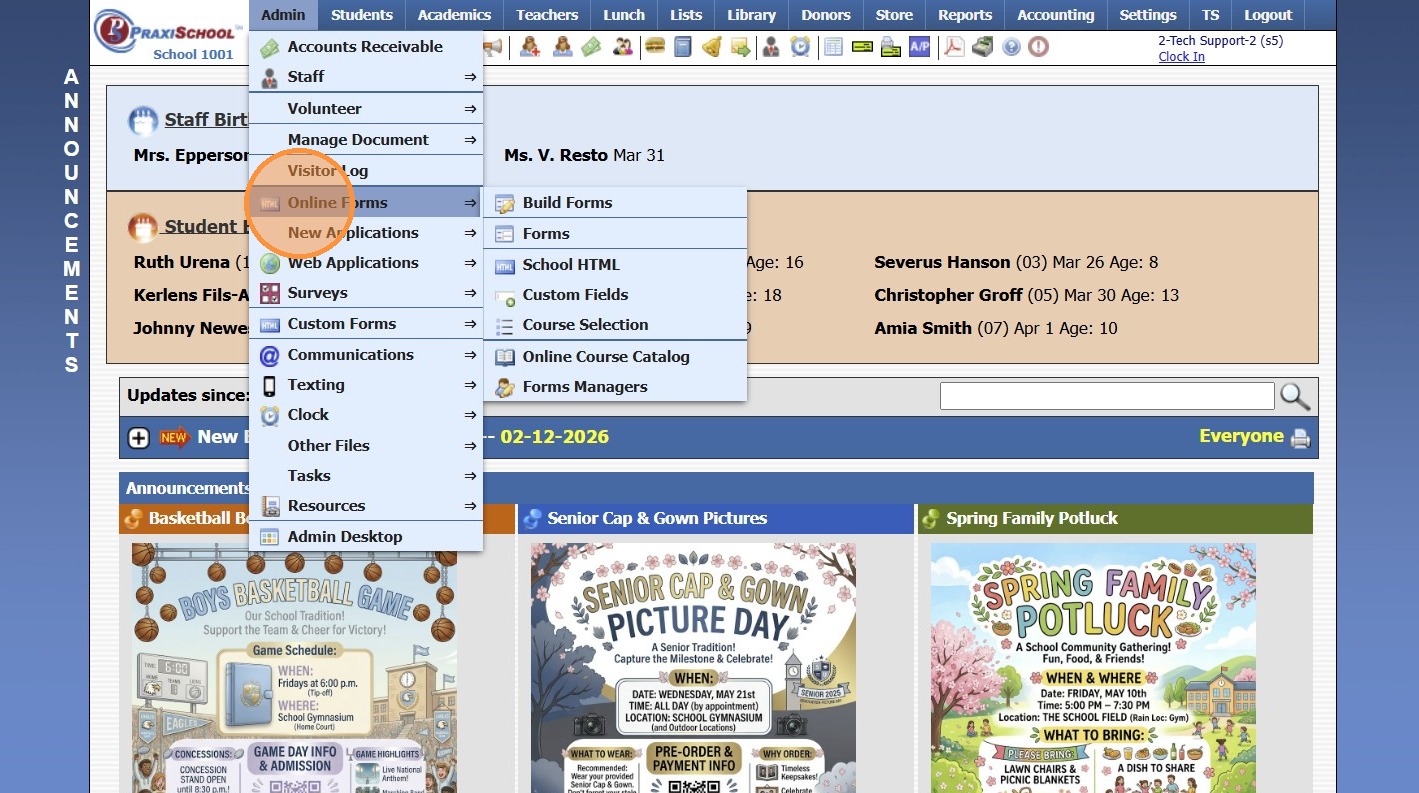The width and height of the screenshot is (1419, 793).
Task: Click the green money bills toolbar icon
Action: [x=592, y=46]
